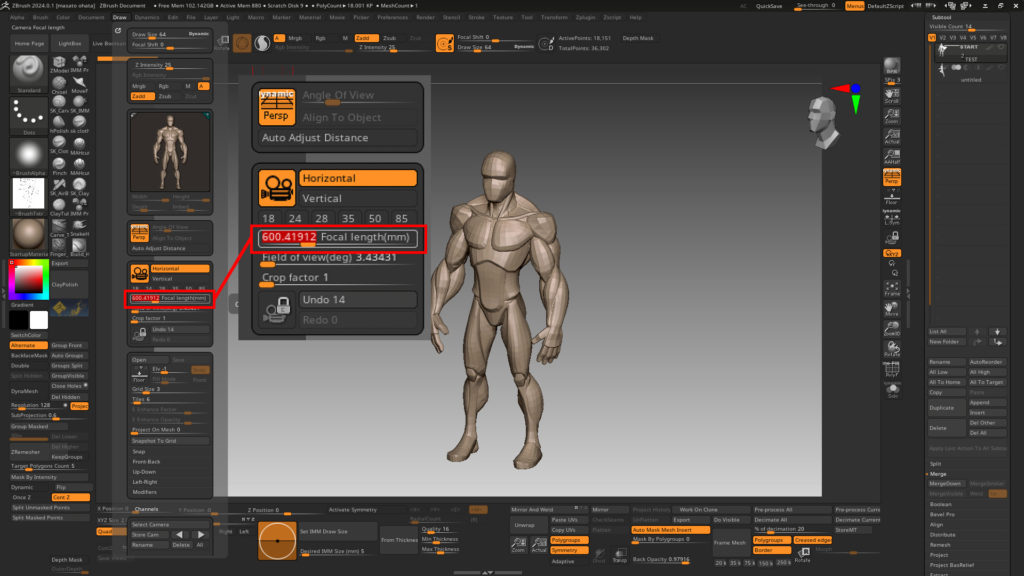This screenshot has height=576, width=1024.
Task: Toggle the Persp perspective icon in the enlarged panel
Action: (x=275, y=106)
